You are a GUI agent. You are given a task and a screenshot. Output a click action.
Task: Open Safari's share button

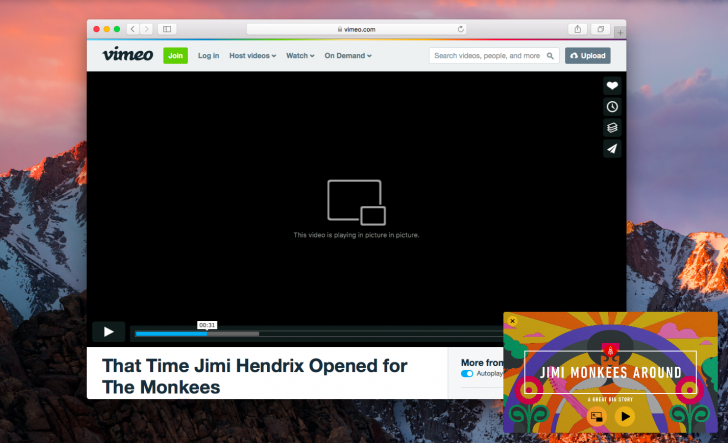coord(578,29)
